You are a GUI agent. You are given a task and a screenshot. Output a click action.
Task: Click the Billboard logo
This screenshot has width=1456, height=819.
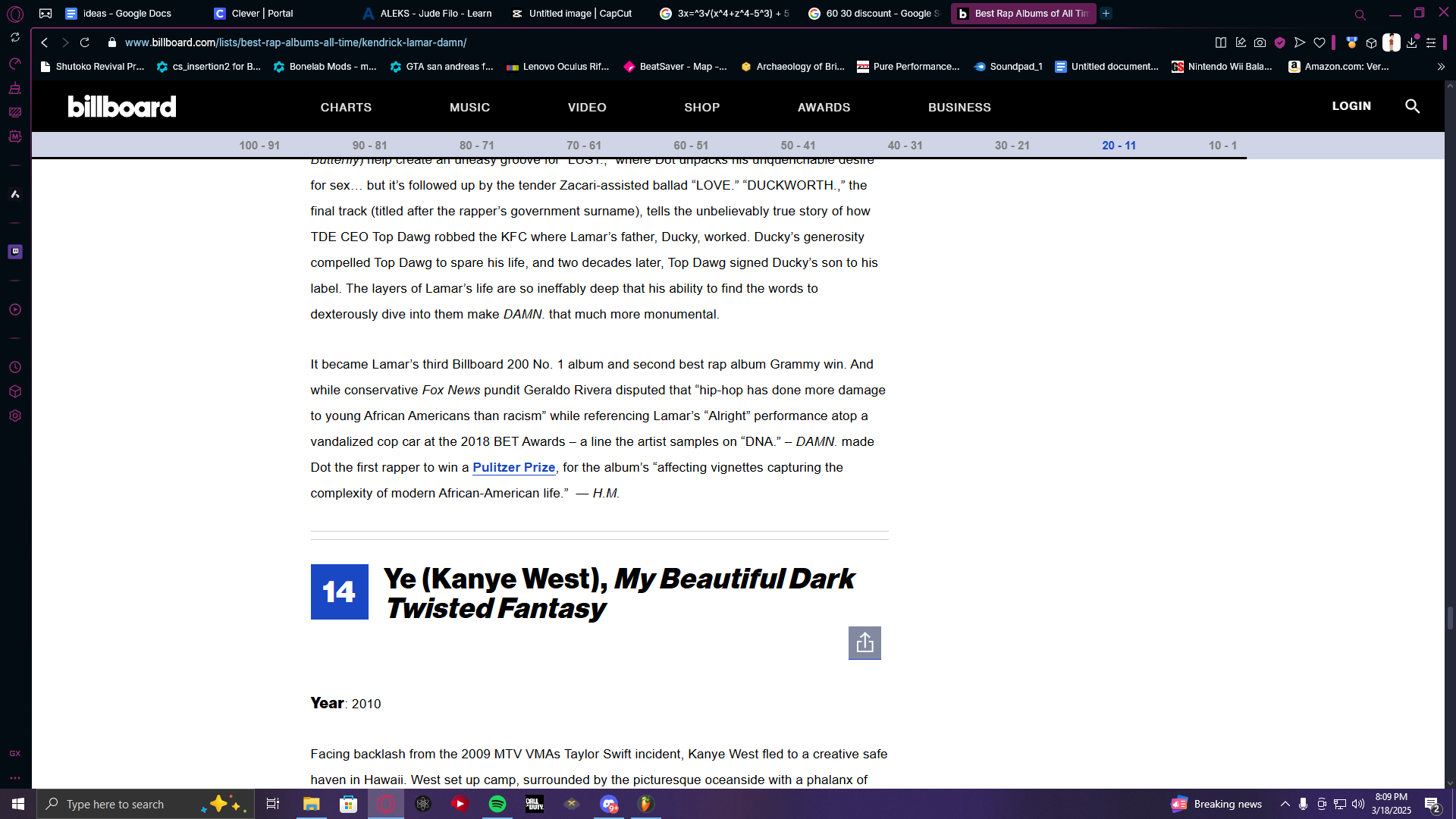[x=122, y=106]
